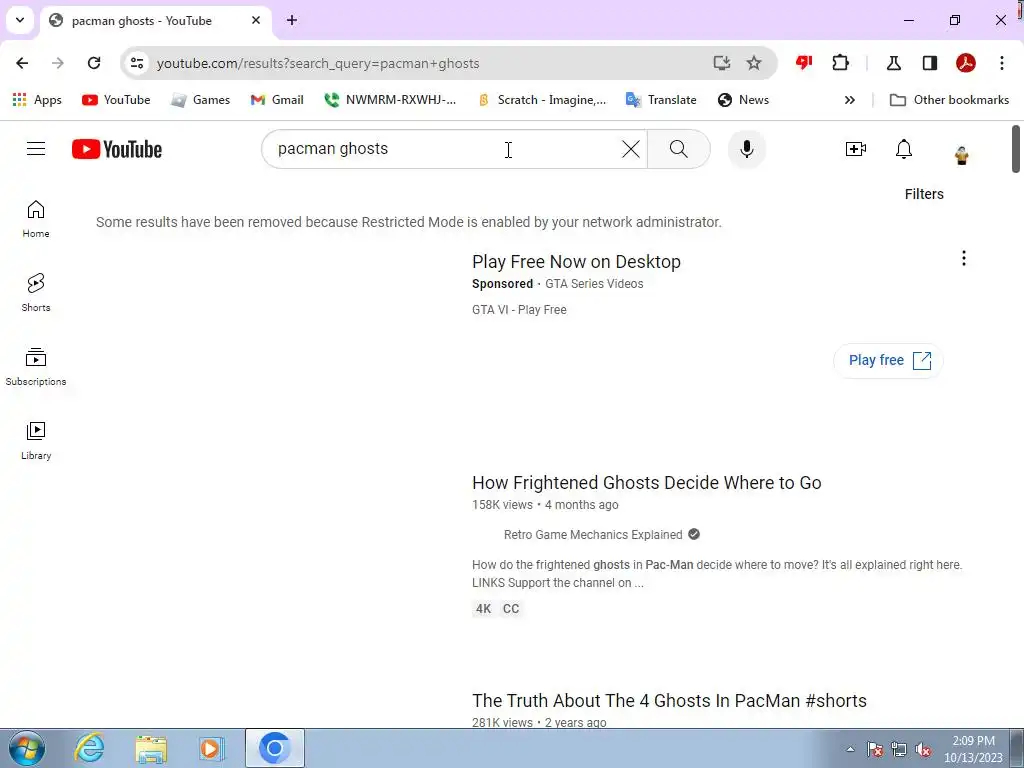
Task: Open the News bookmark
Action: tap(743, 100)
